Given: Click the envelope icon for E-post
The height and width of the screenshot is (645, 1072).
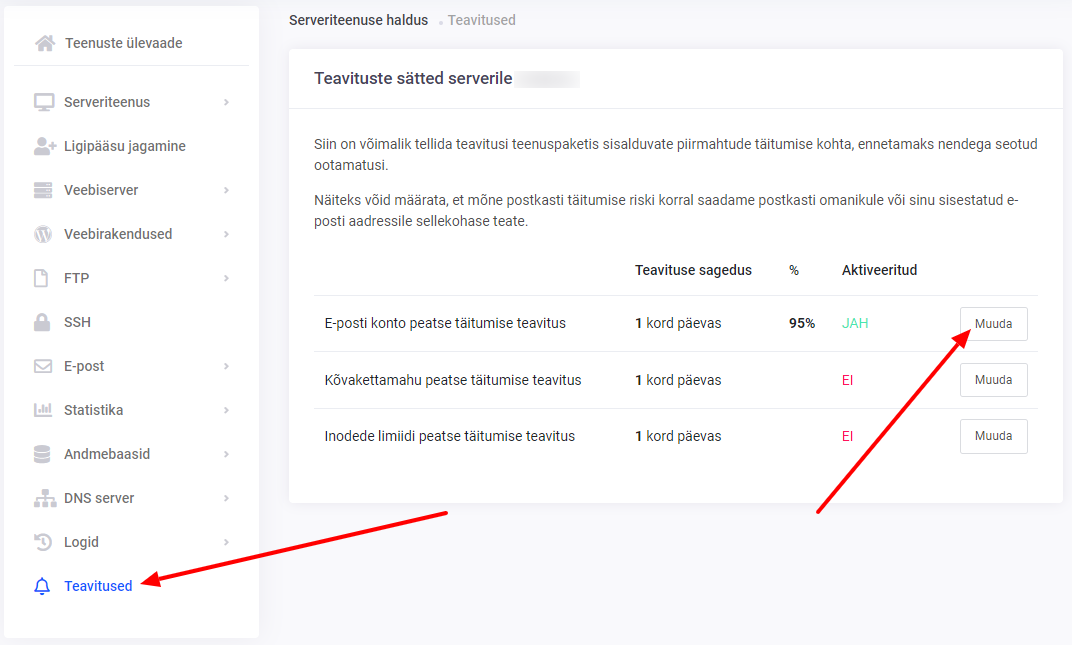Looking at the screenshot, I should point(43,366).
